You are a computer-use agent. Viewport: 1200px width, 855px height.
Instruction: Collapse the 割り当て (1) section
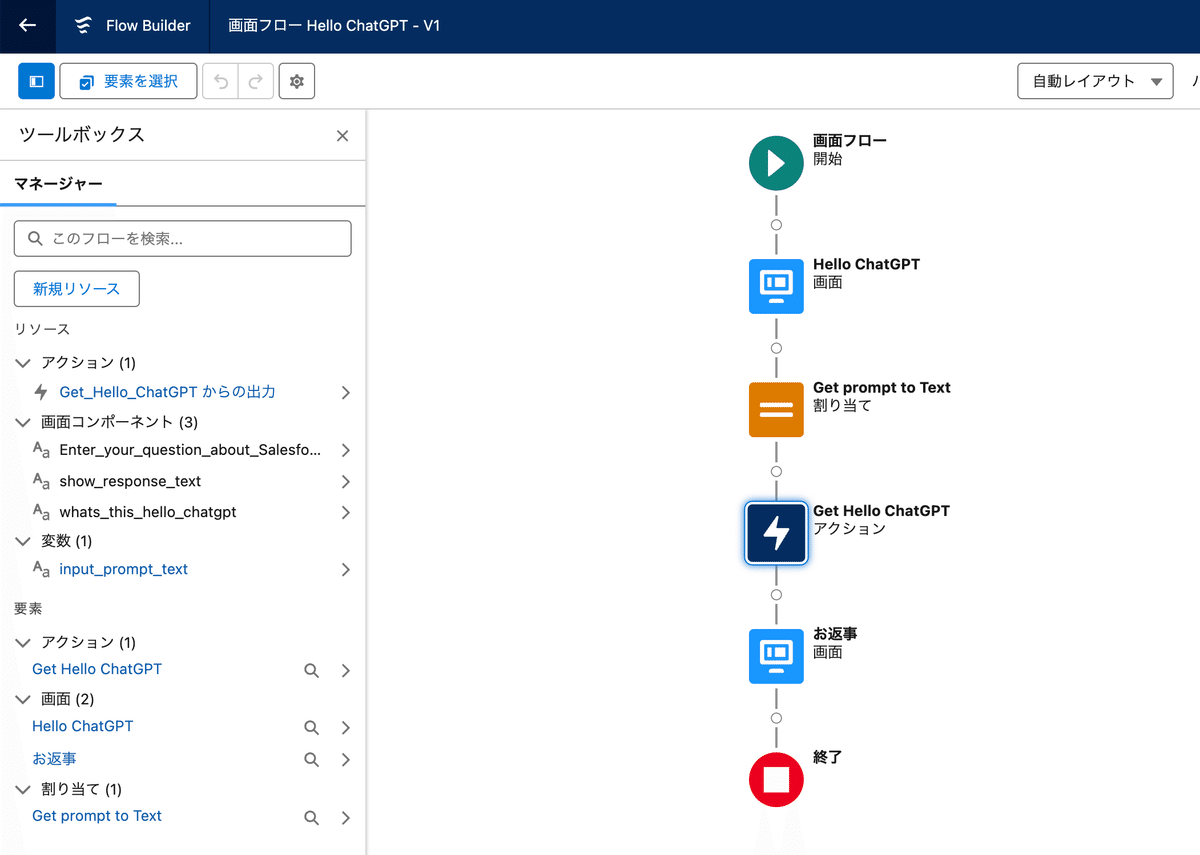[24, 789]
